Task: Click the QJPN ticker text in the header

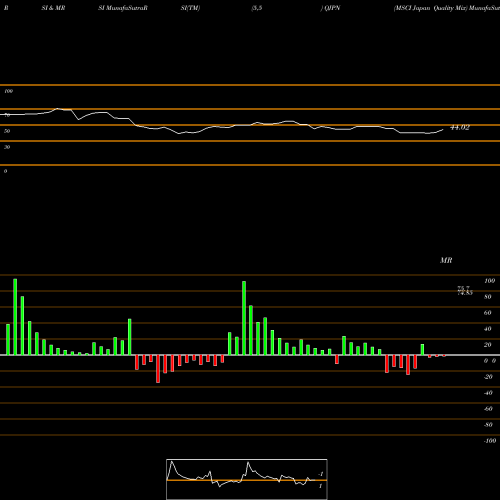Action: (332, 8)
